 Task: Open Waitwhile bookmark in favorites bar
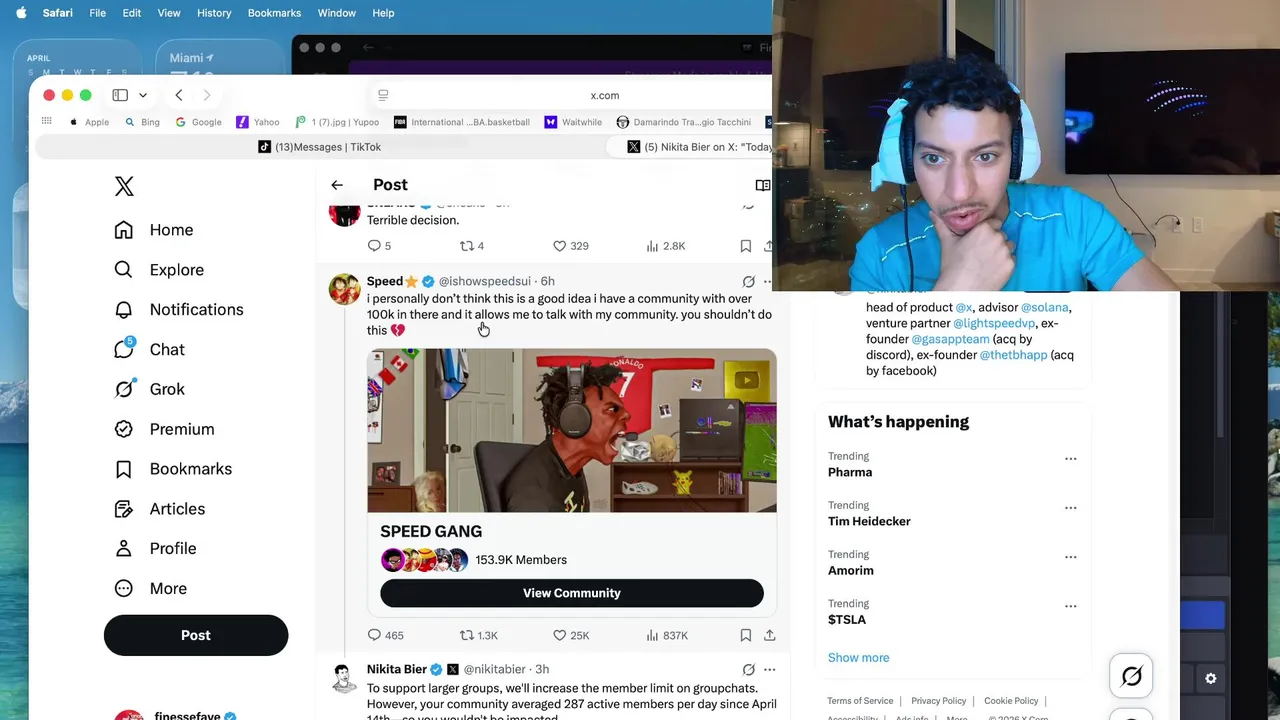coord(573,122)
